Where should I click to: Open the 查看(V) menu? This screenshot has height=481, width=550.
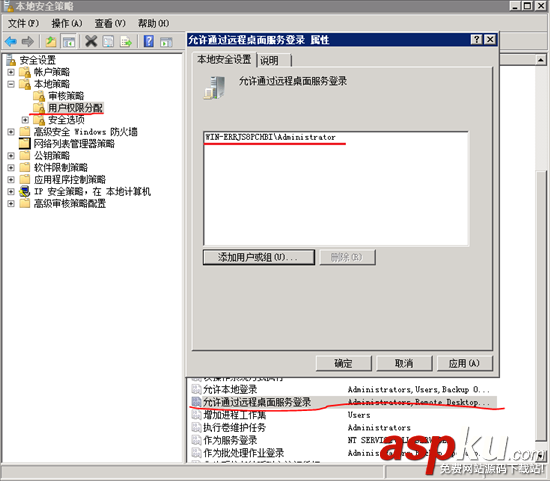click(110, 24)
